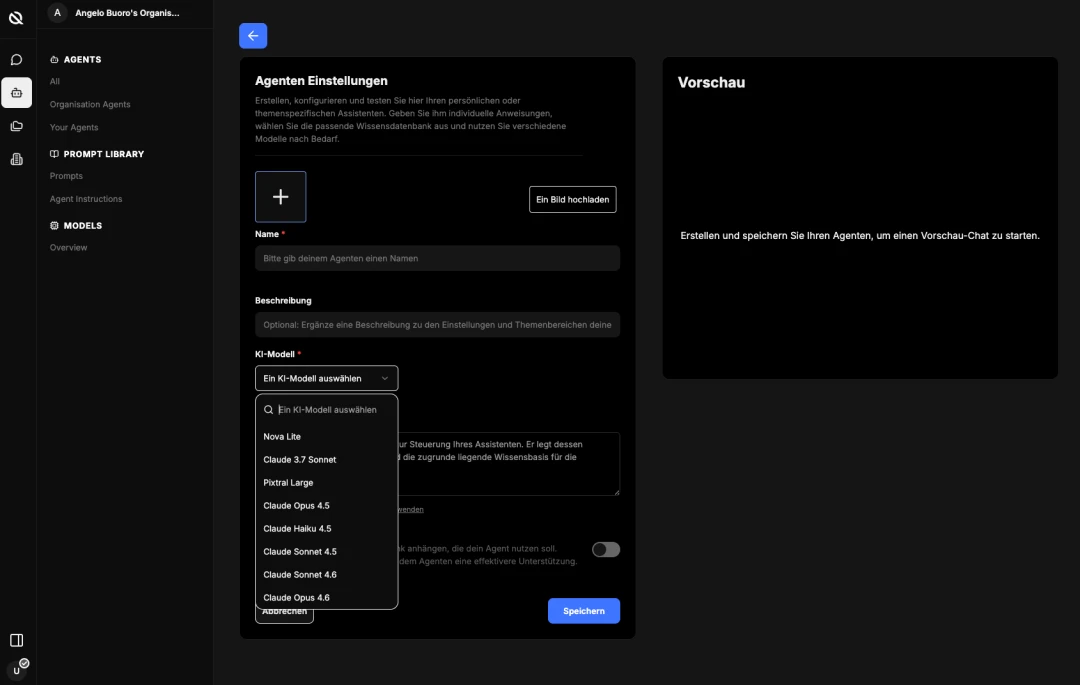
Task: Go back with the blue arrow button
Action: pyautogui.click(x=253, y=36)
